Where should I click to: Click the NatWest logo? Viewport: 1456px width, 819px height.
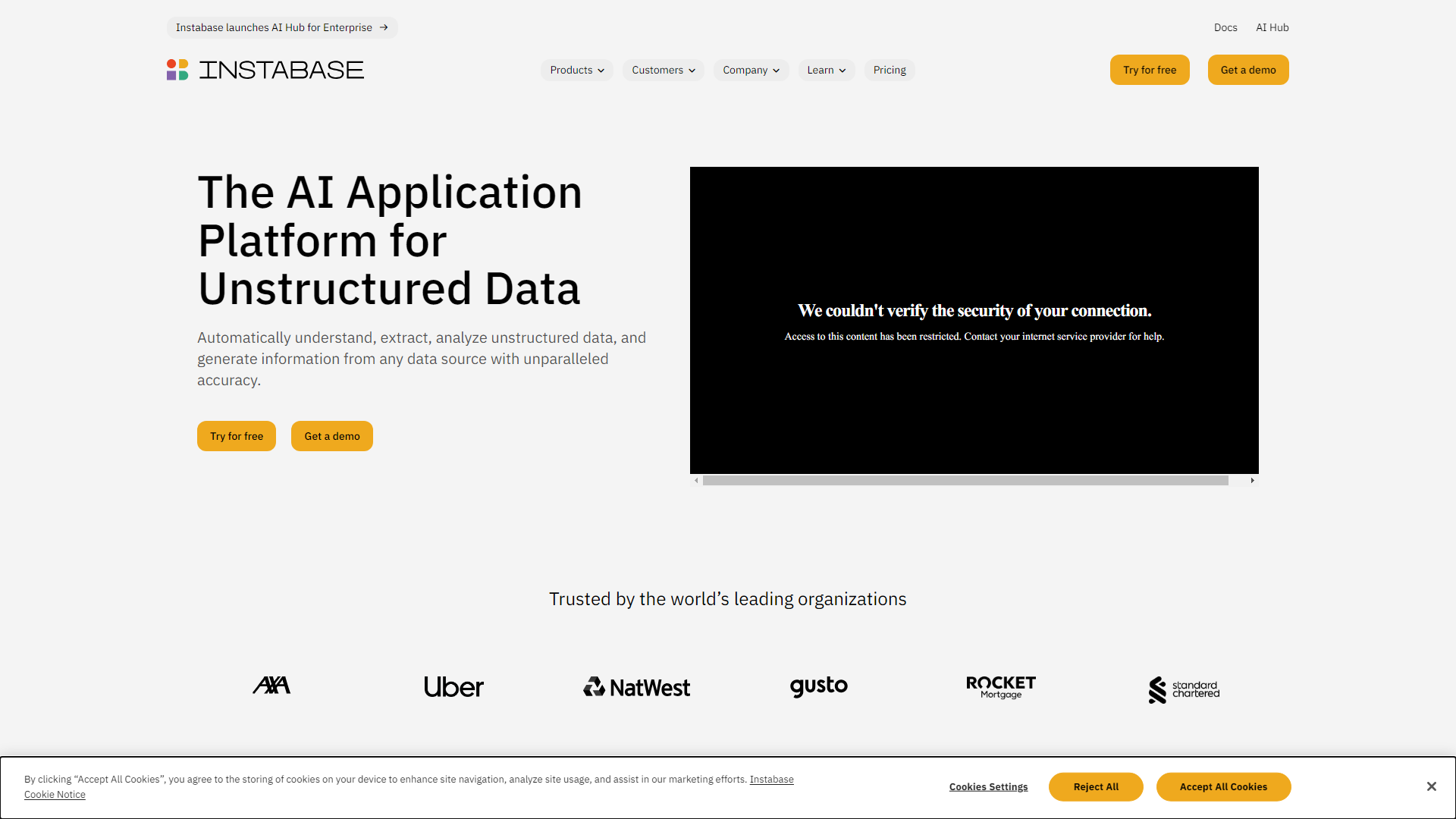(637, 687)
